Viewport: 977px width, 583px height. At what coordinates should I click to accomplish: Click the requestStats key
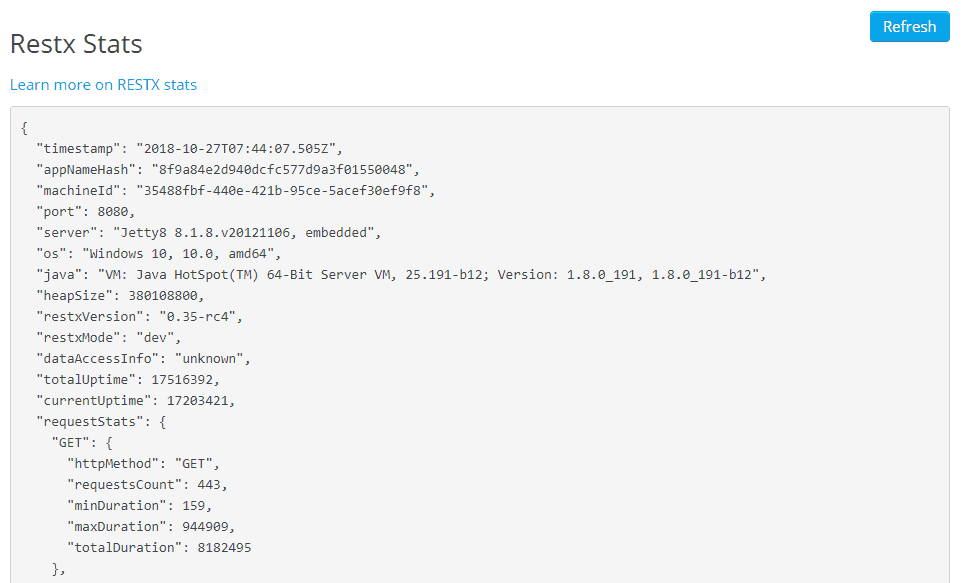[93, 421]
